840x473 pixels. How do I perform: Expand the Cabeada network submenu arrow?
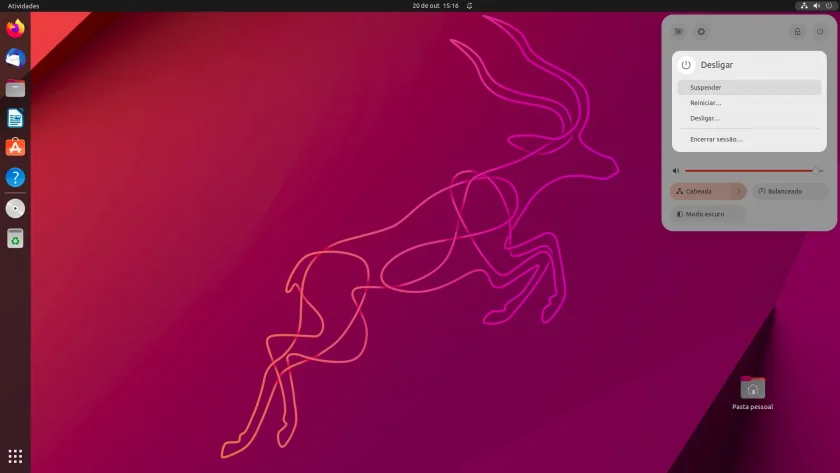pos(739,191)
